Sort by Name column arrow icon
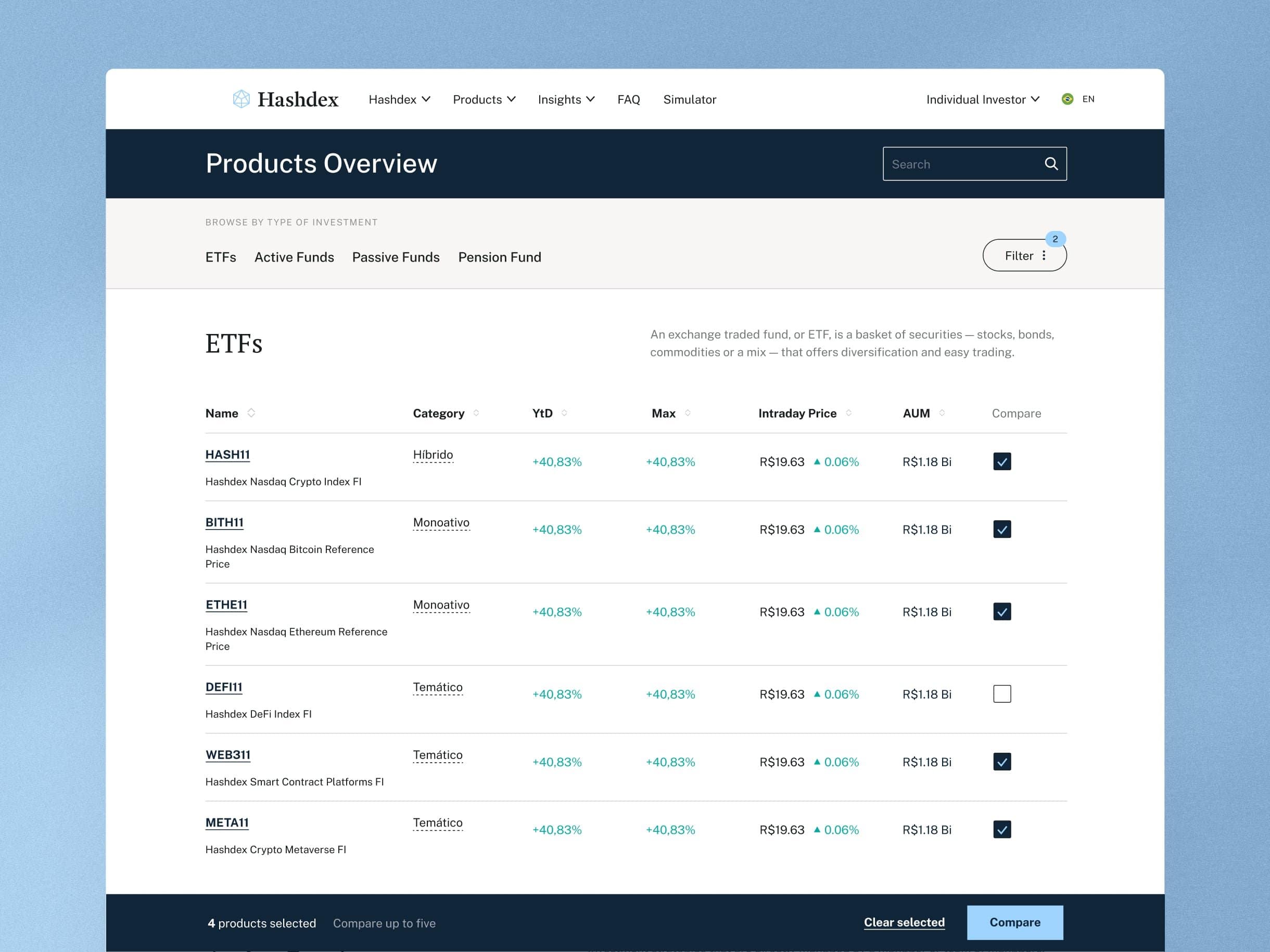The image size is (1270, 952). pyautogui.click(x=251, y=413)
